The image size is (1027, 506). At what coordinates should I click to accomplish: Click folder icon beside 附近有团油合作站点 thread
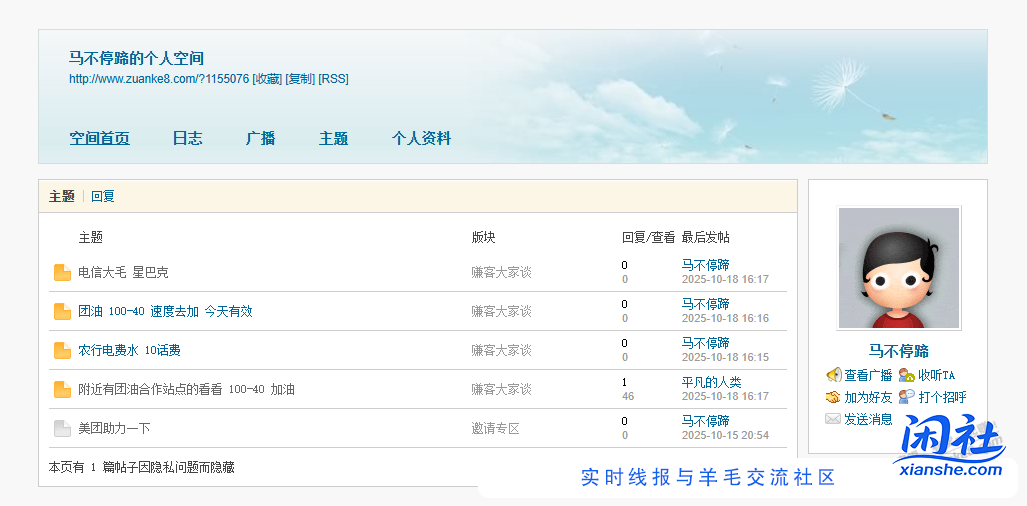point(62,389)
